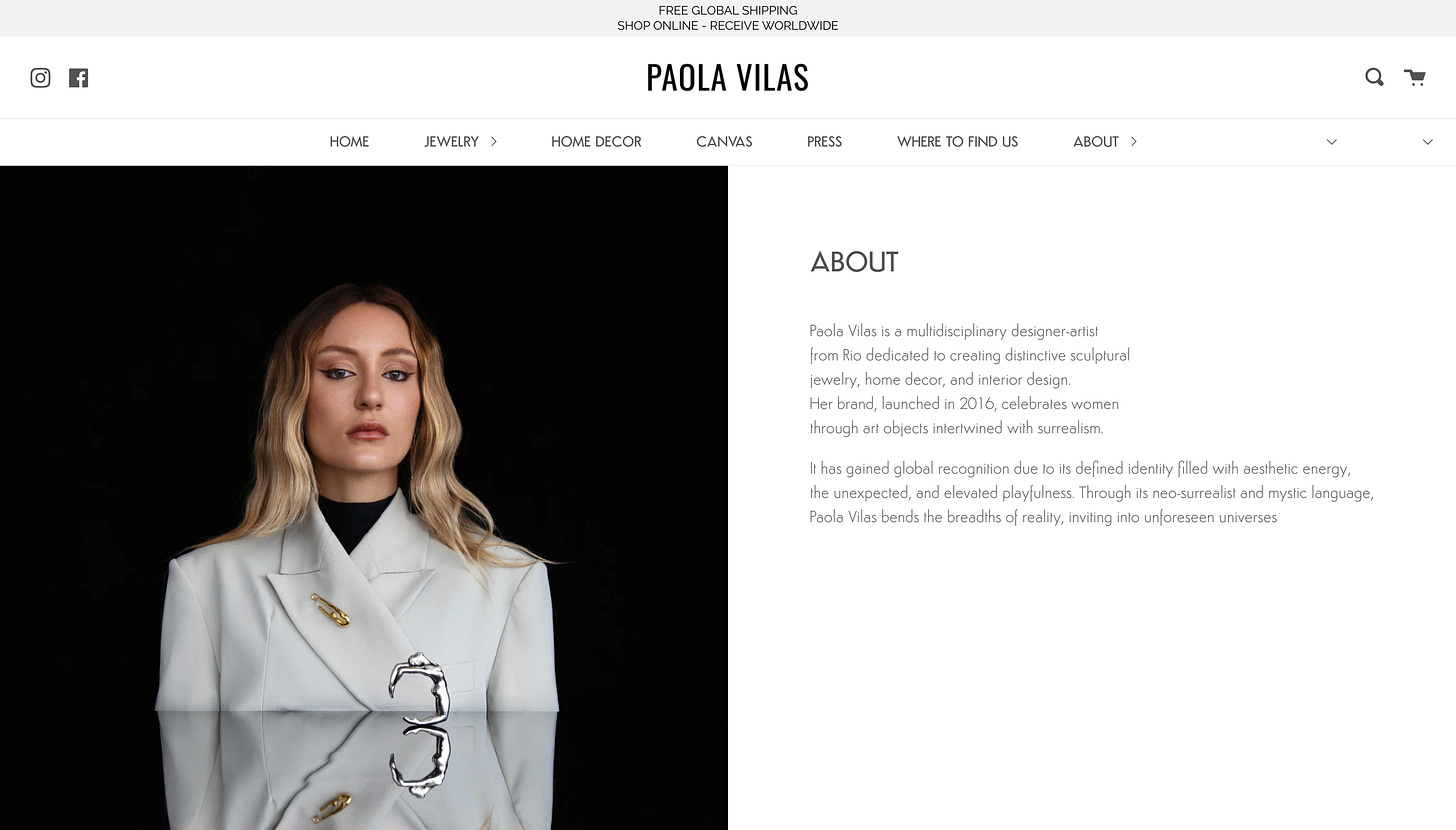Open the Jewelry submenu
This screenshot has height=830, width=1456.
(451, 142)
